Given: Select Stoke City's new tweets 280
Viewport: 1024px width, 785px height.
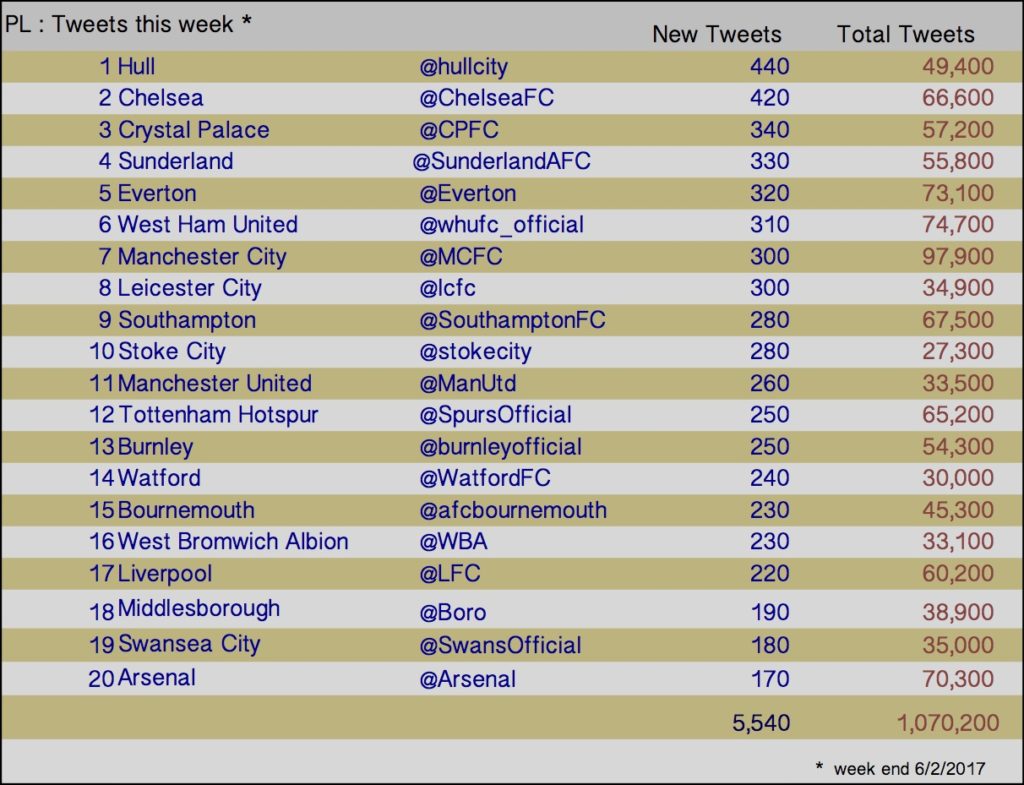Looking at the screenshot, I should click(x=769, y=351).
